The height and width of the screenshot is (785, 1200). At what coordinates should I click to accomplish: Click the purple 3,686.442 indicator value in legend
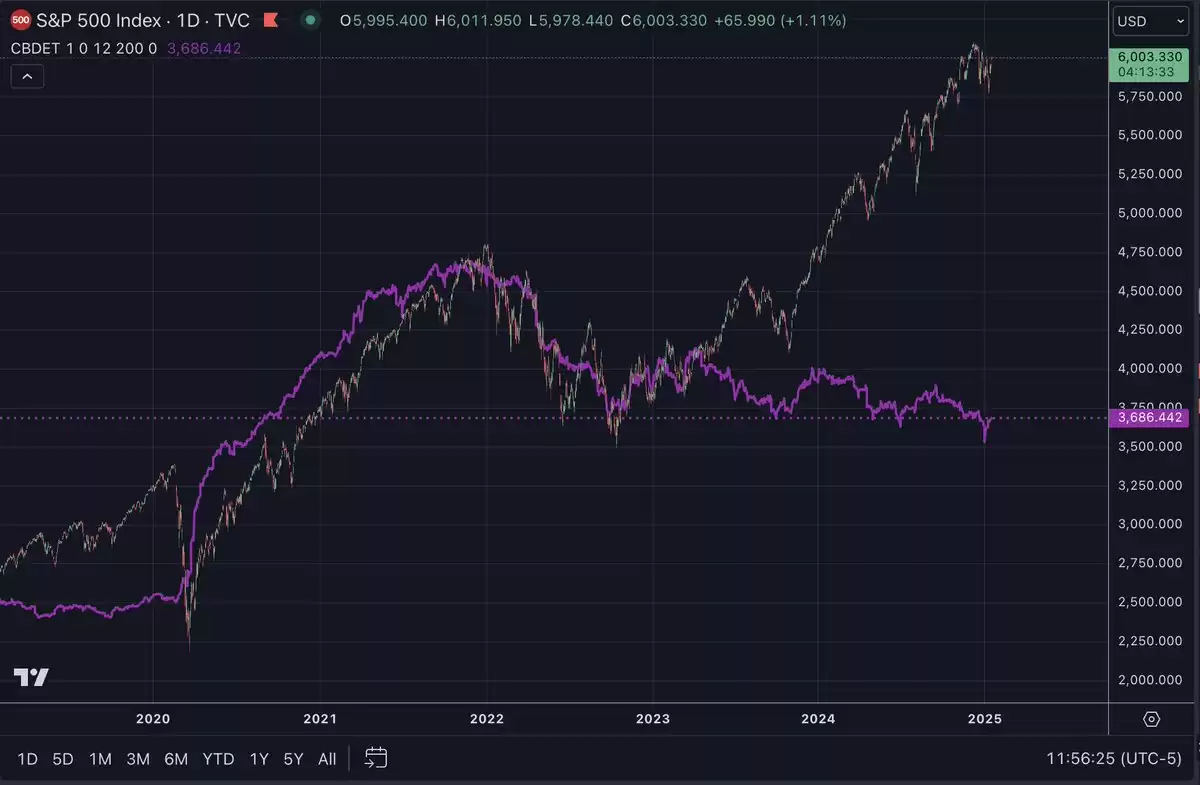pyautogui.click(x=202, y=48)
